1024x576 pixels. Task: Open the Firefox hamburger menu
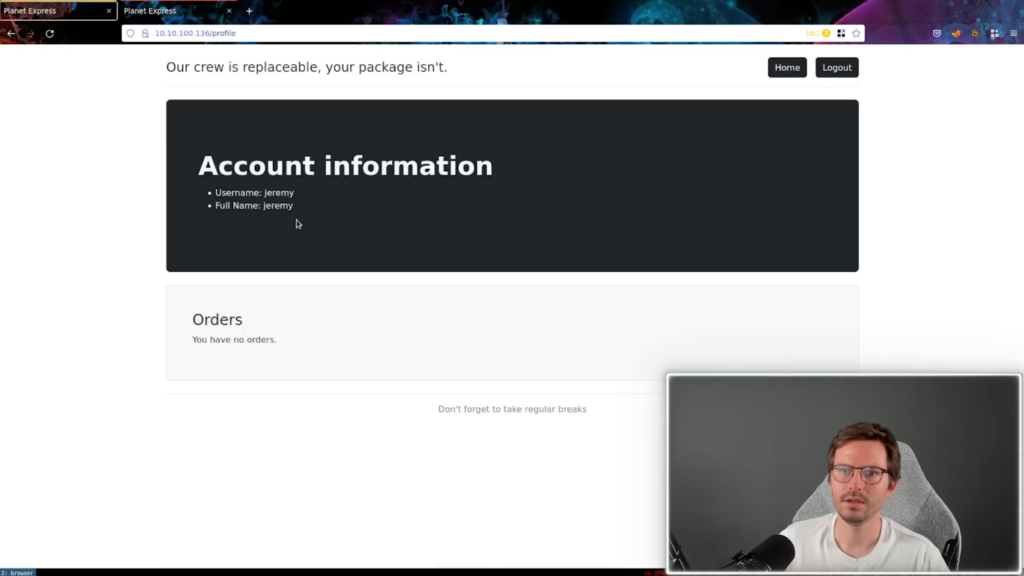(1014, 33)
